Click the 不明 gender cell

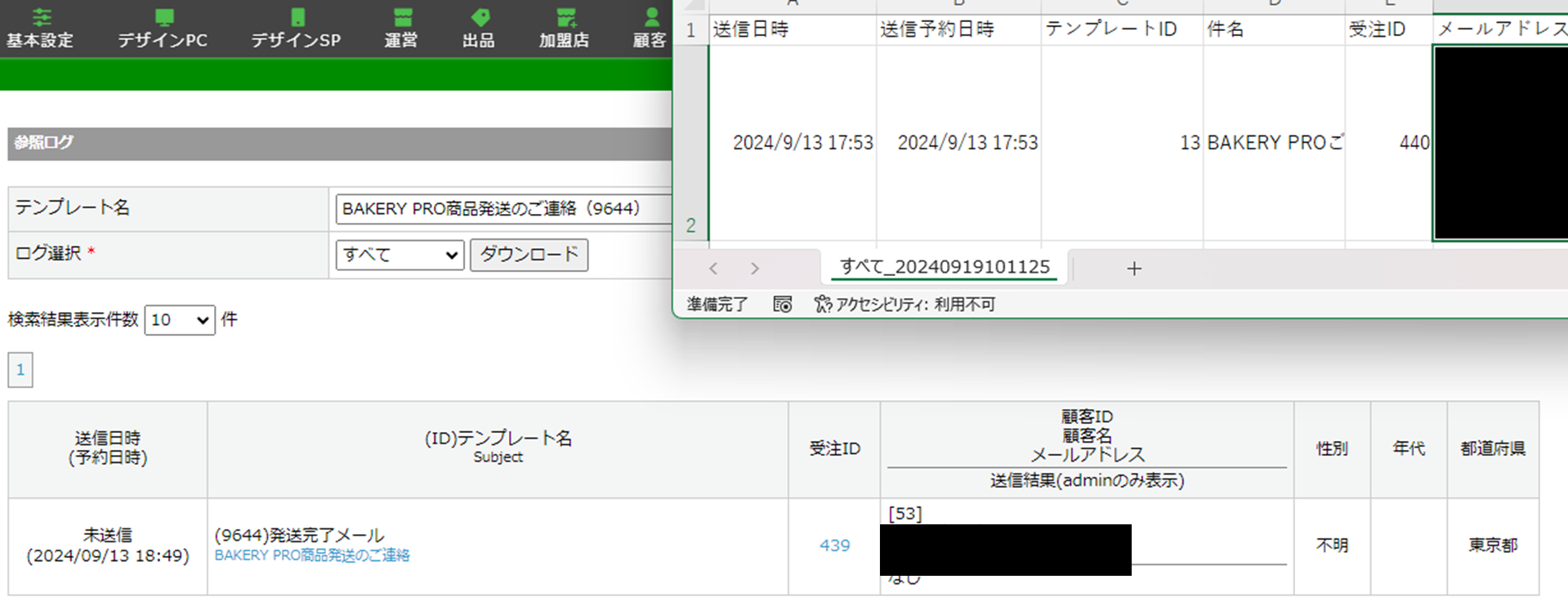[1332, 546]
